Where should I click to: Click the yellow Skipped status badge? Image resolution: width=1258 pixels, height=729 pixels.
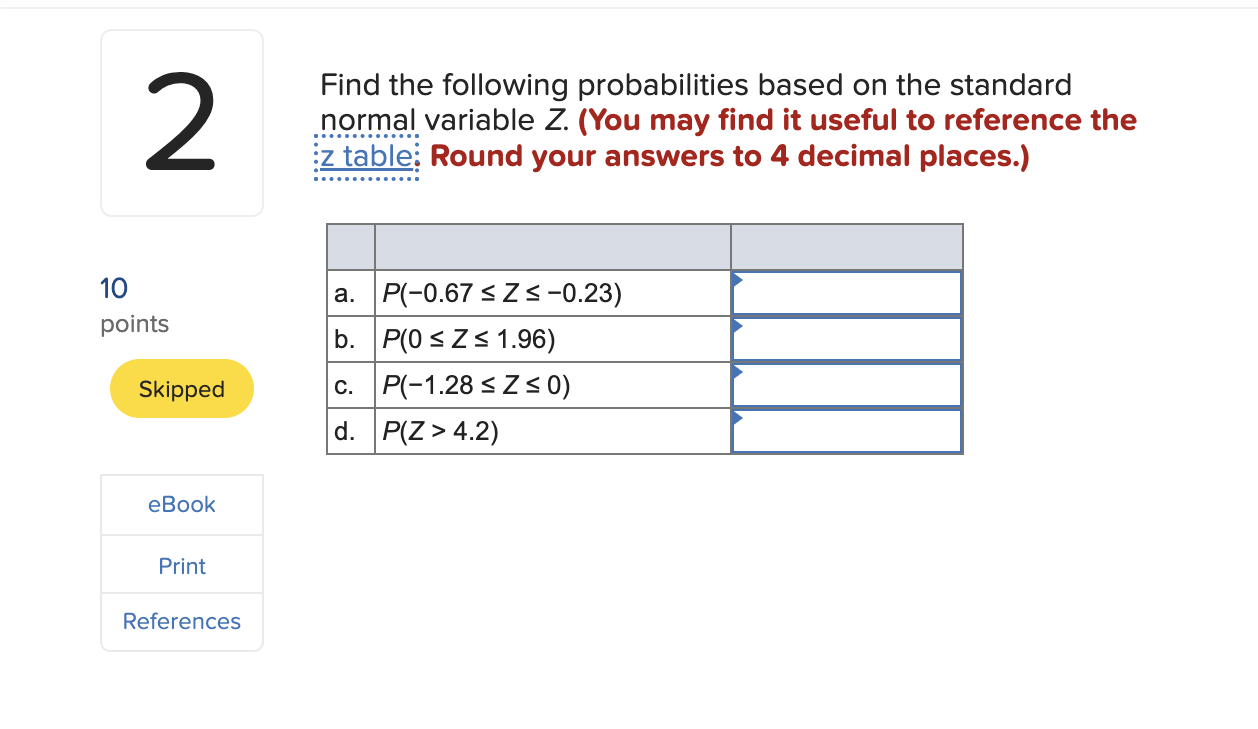[x=181, y=388]
